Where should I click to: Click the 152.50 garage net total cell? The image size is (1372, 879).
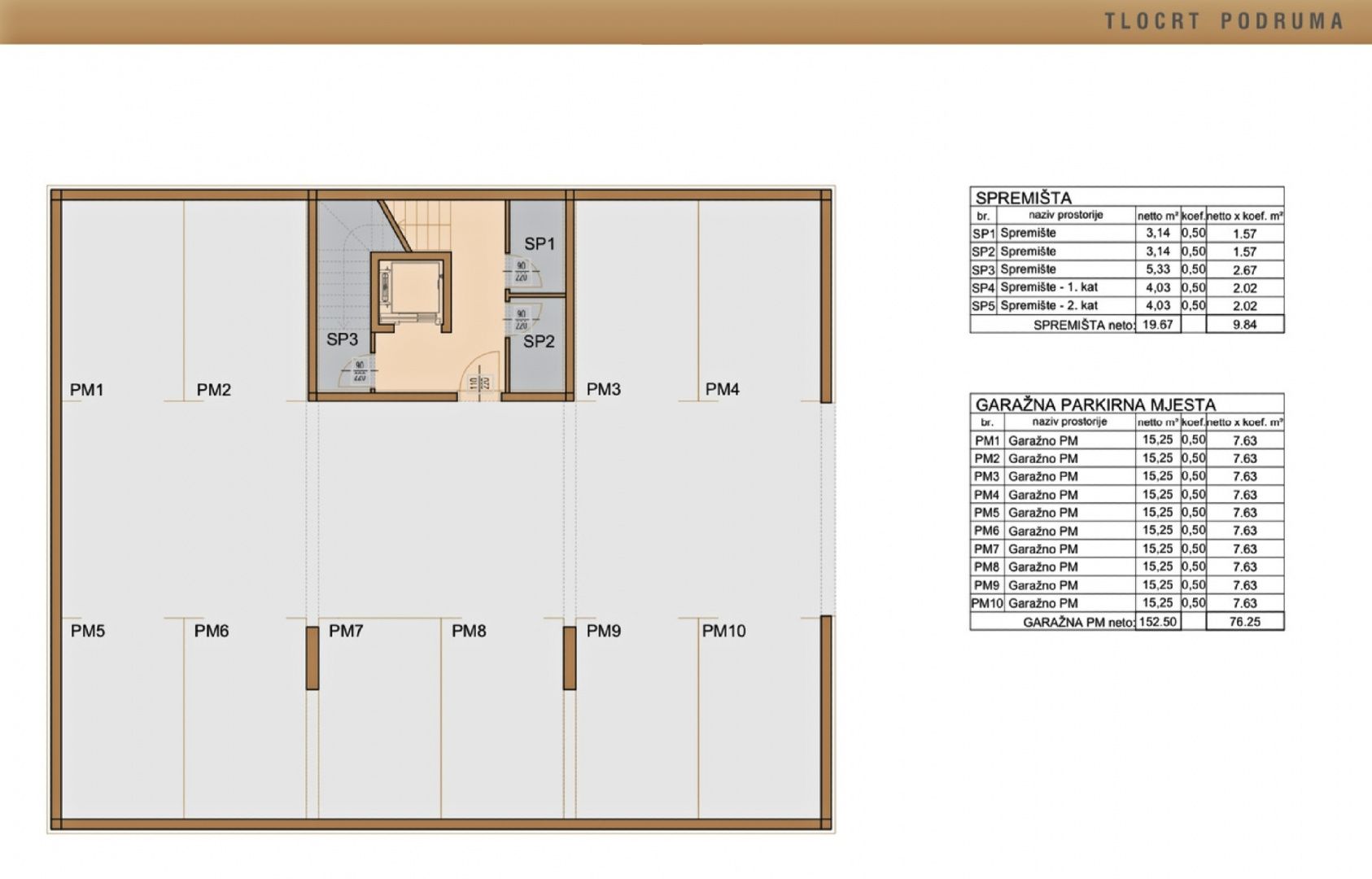click(1158, 622)
